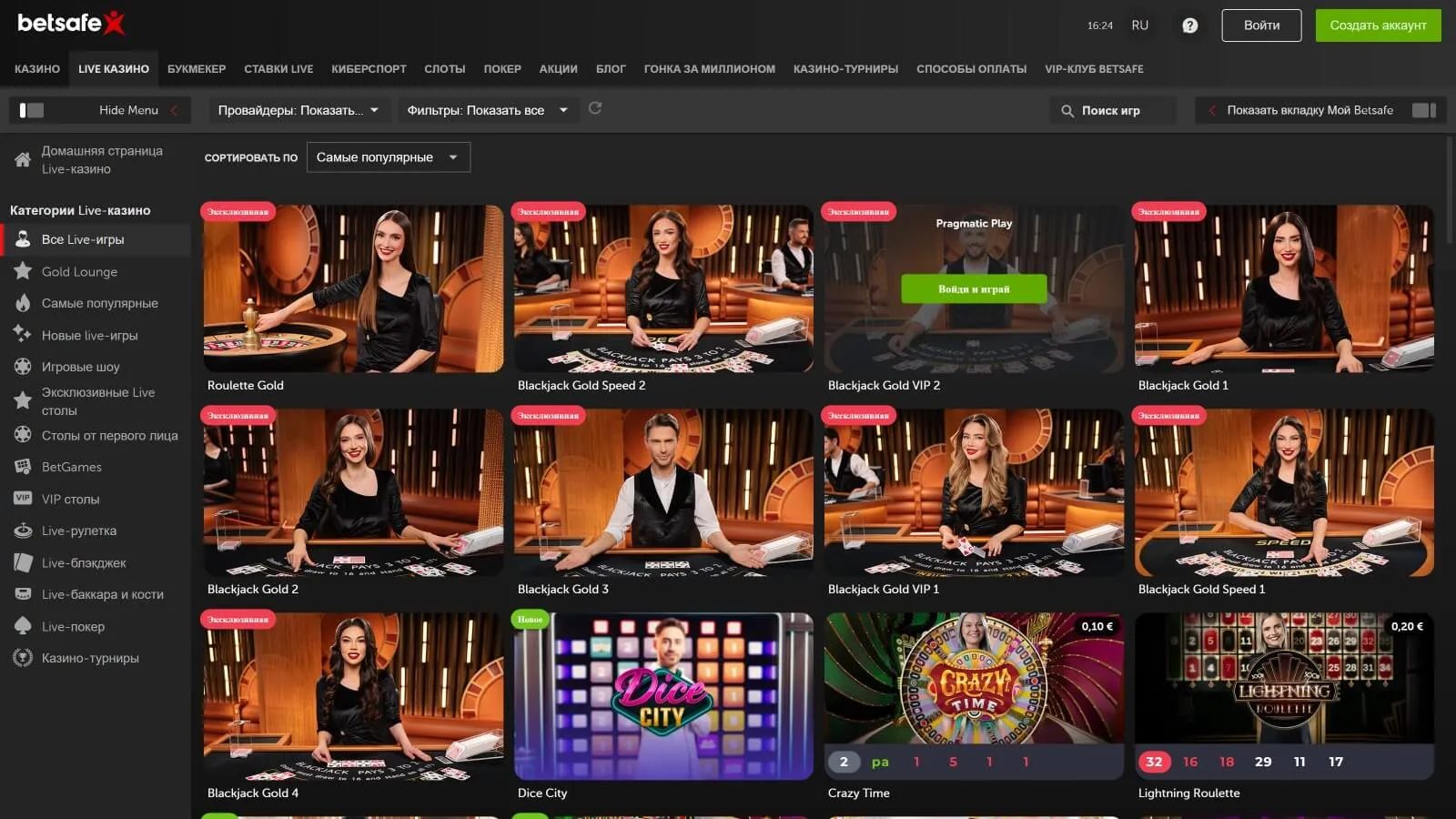Open the Blackjack Gold Speed 2 thumbnail
1456x819 pixels.
tap(663, 288)
